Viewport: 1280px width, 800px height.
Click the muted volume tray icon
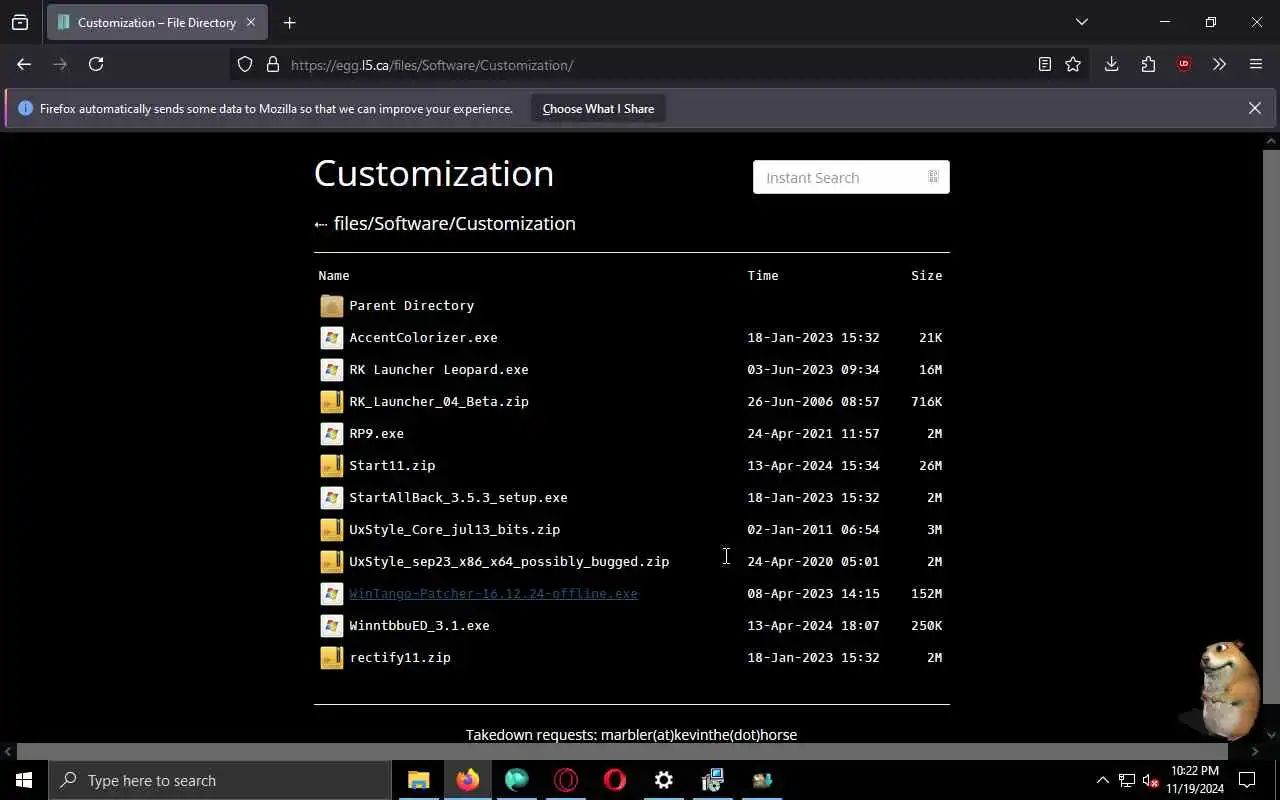1150,780
